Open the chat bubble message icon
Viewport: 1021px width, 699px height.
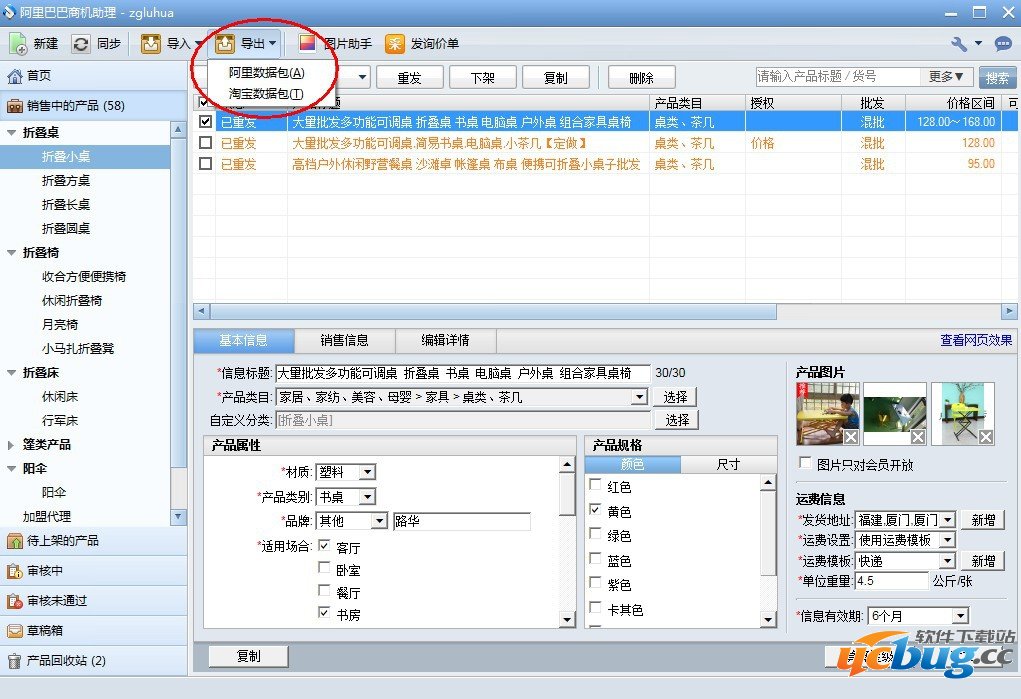click(x=1002, y=44)
